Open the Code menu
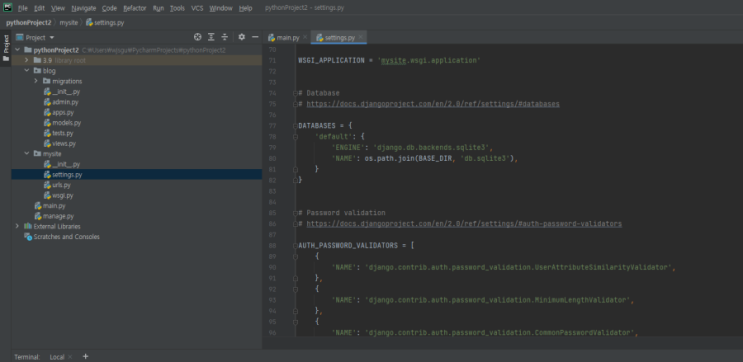 (x=109, y=8)
